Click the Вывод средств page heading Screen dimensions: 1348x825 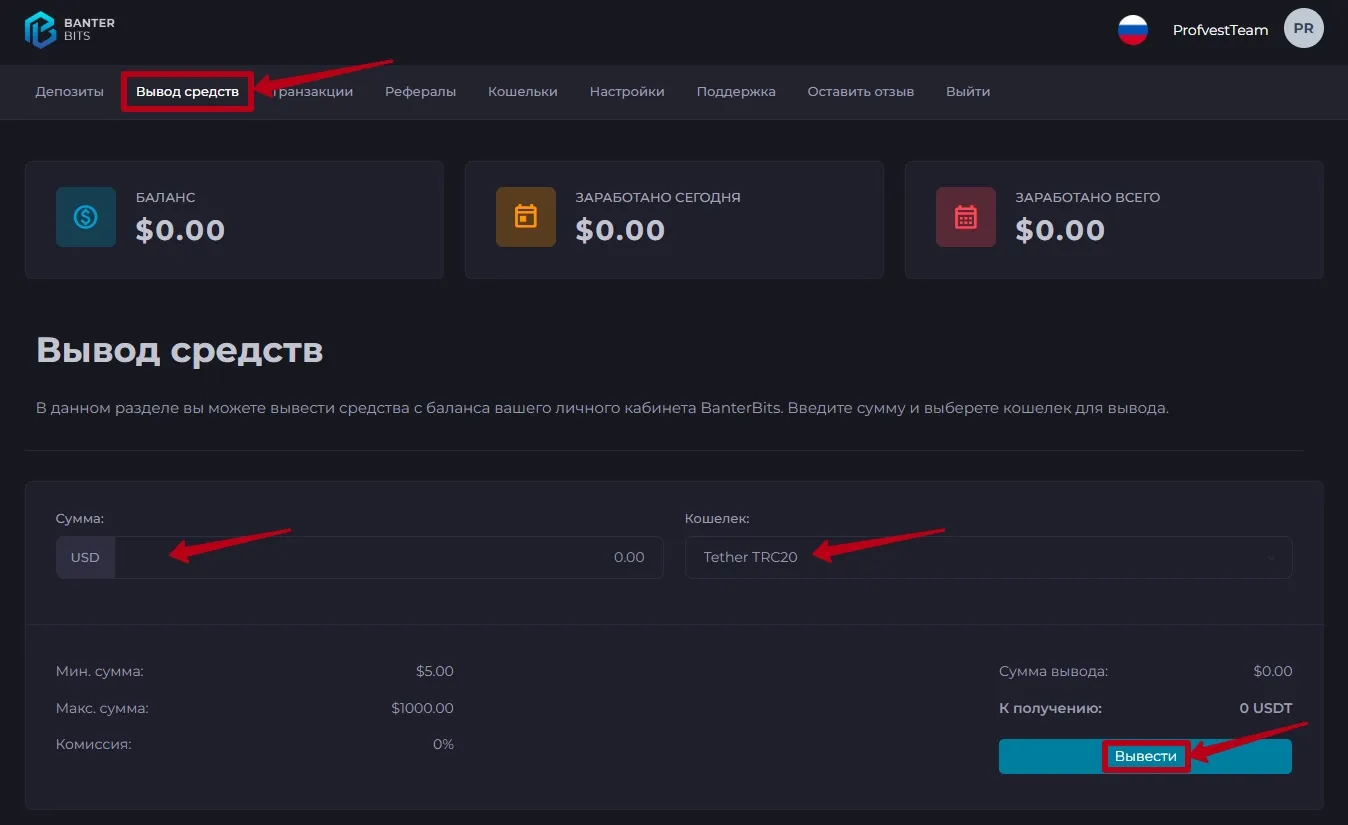point(180,350)
